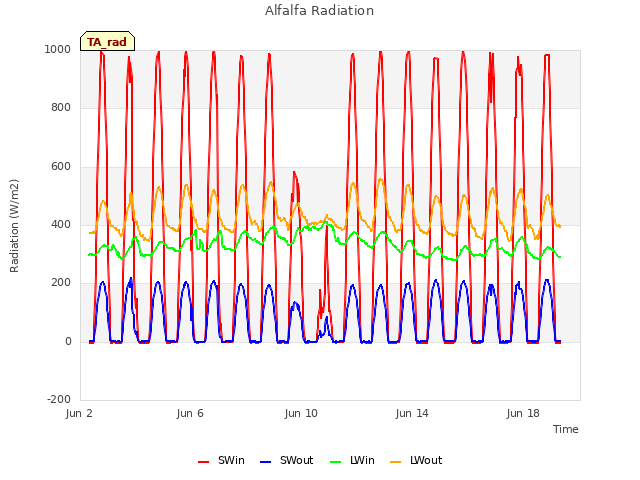Click the red SWin legend color marker

click(203, 462)
